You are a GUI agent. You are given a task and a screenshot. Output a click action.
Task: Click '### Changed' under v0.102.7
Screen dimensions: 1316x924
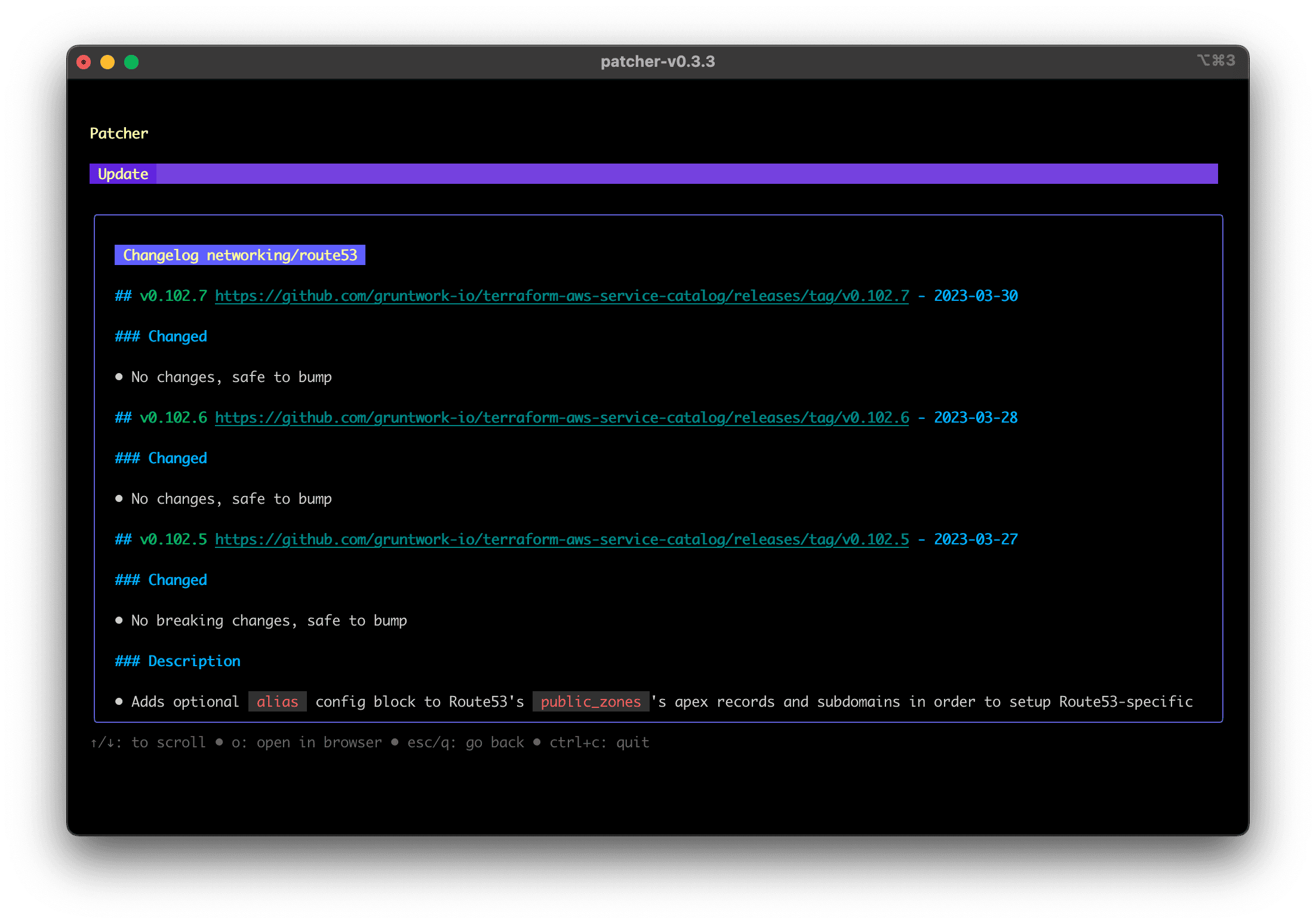coord(161,337)
